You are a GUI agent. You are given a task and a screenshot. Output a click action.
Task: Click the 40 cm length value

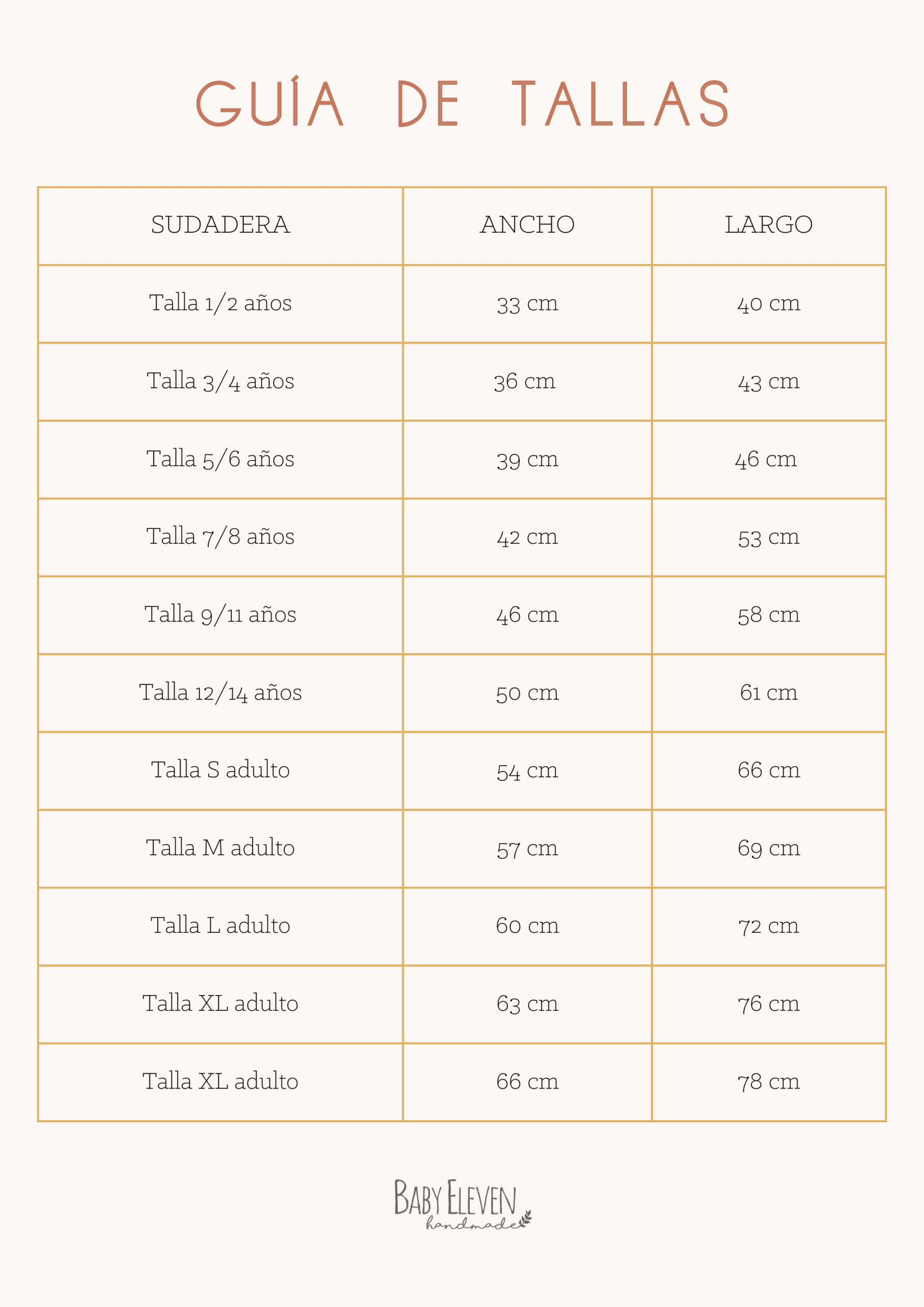pyautogui.click(x=769, y=303)
